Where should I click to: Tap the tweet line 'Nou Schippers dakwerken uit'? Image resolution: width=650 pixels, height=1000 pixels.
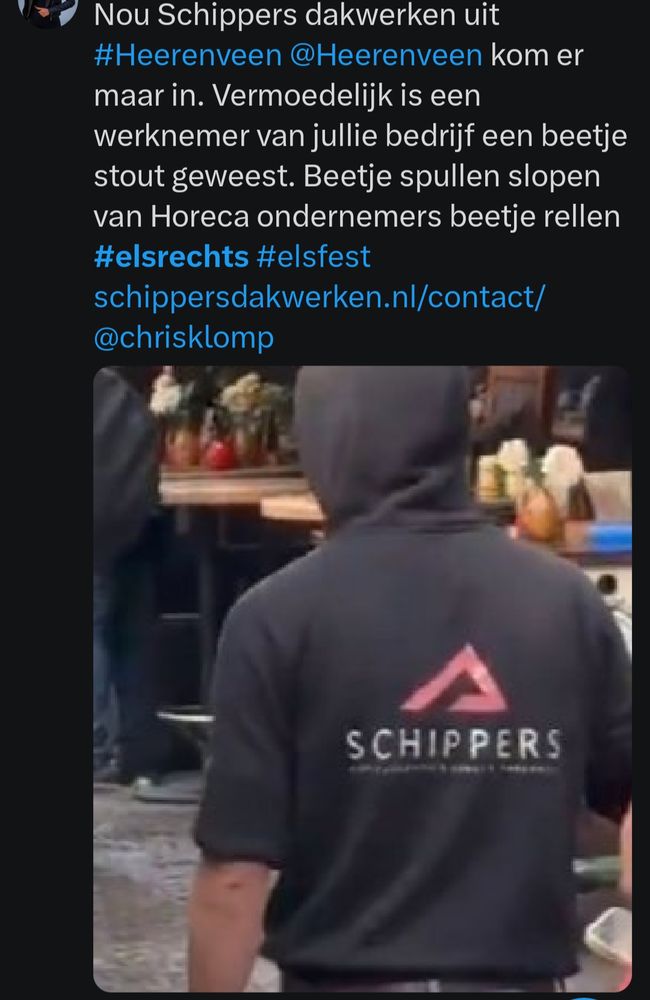[x=297, y=15]
